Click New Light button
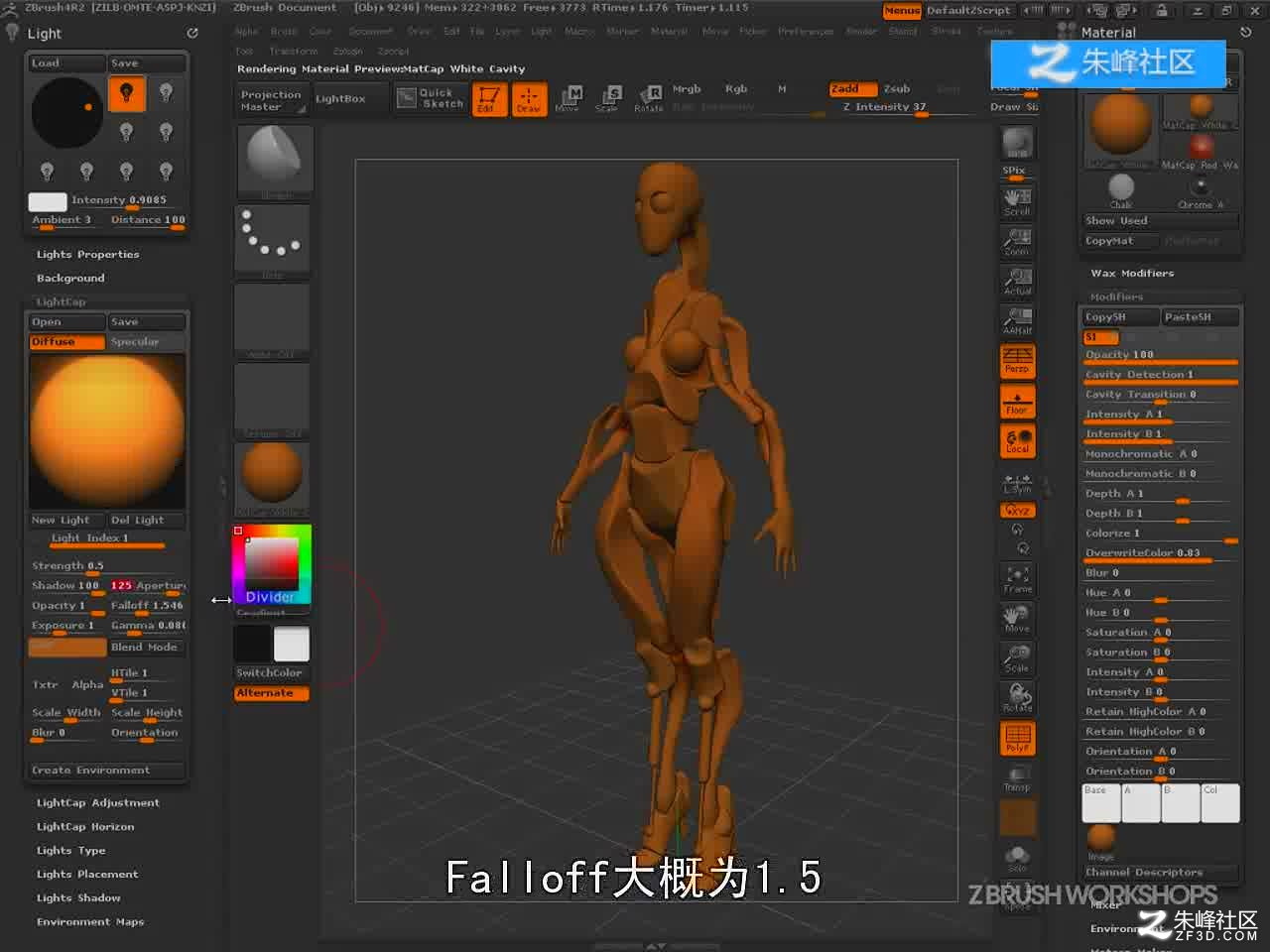 point(66,521)
